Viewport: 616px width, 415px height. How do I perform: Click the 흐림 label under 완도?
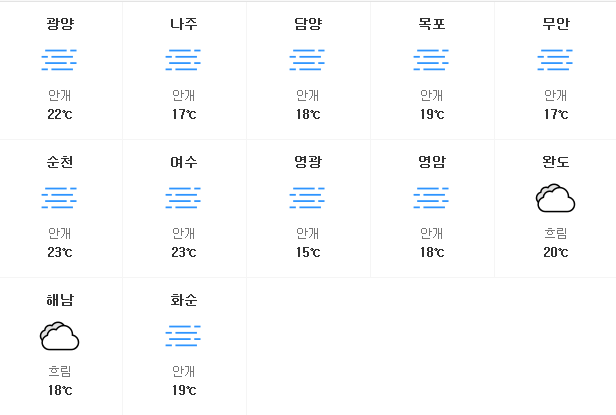click(556, 233)
